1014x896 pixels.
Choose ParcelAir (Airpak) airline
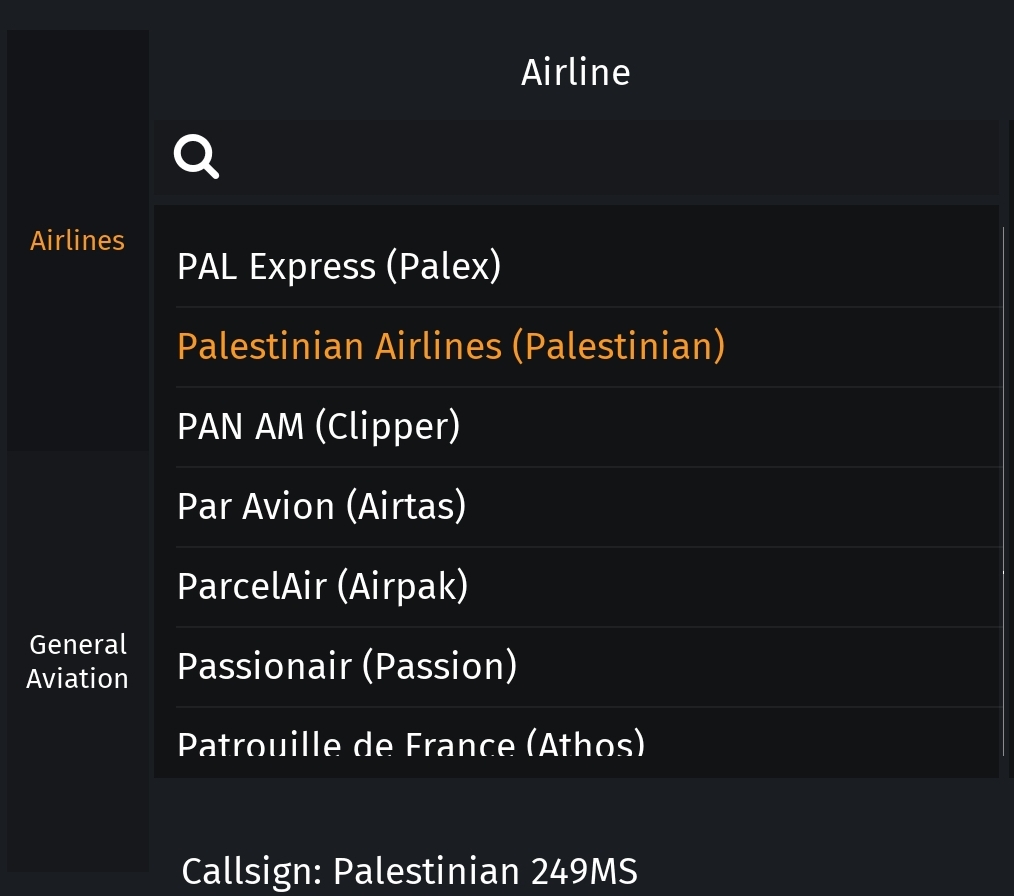coord(322,586)
